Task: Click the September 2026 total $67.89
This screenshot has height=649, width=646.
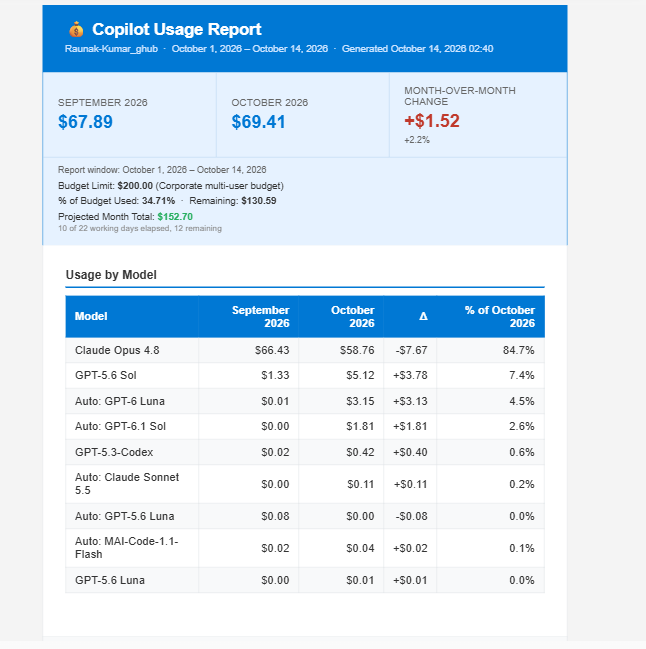Action: (85, 122)
